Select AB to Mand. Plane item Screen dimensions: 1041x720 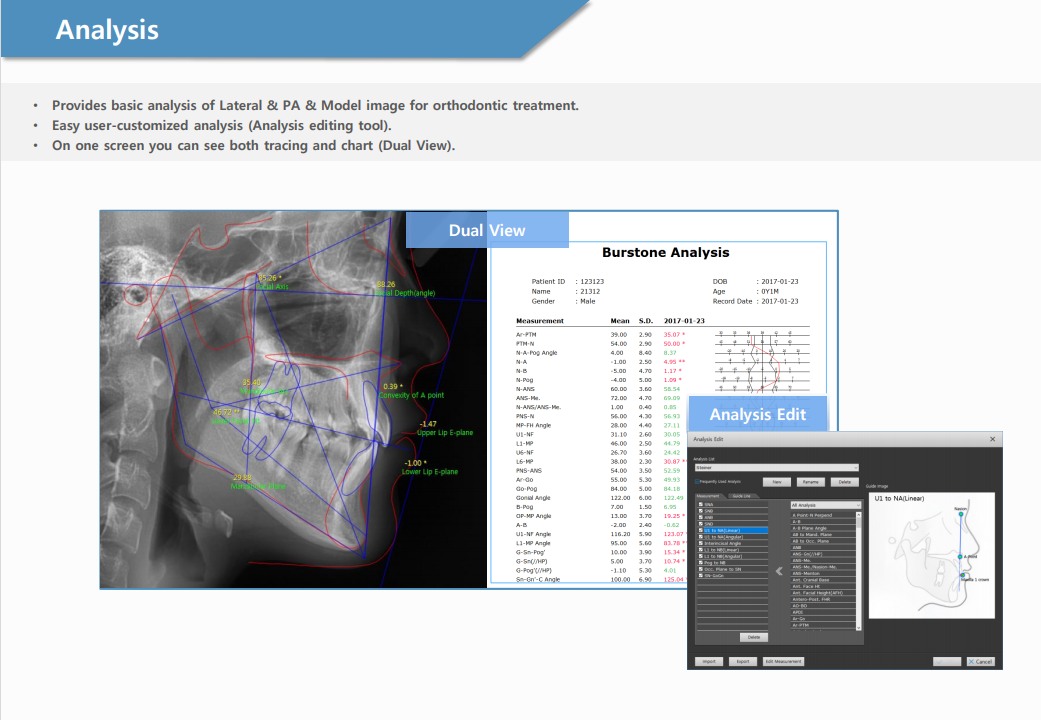tap(823, 535)
